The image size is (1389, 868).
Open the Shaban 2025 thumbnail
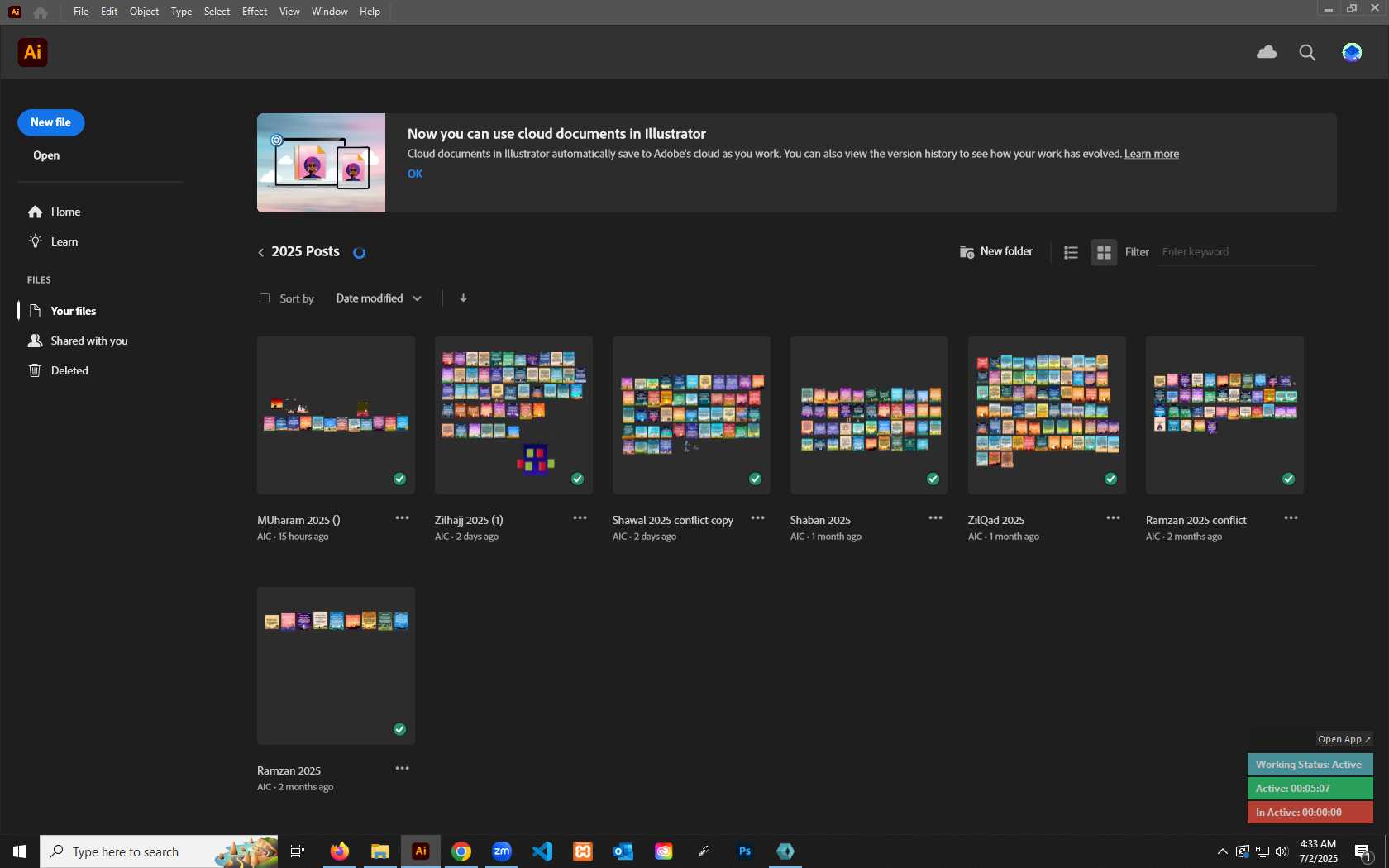(x=869, y=415)
